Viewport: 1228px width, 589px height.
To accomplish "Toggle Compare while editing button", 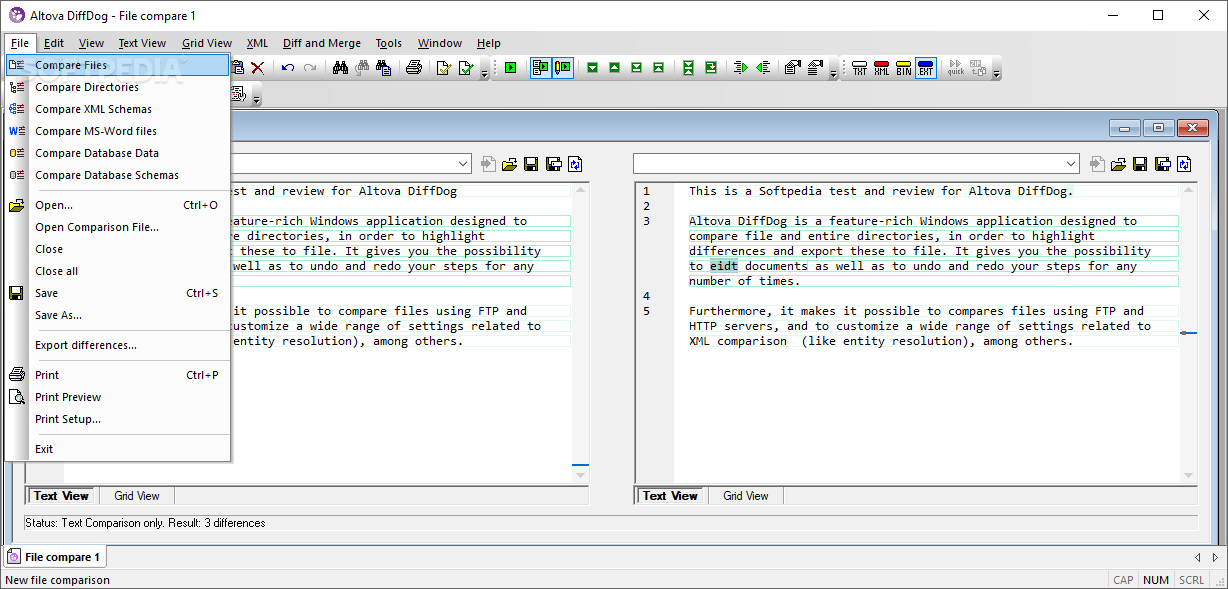I will click(562, 68).
